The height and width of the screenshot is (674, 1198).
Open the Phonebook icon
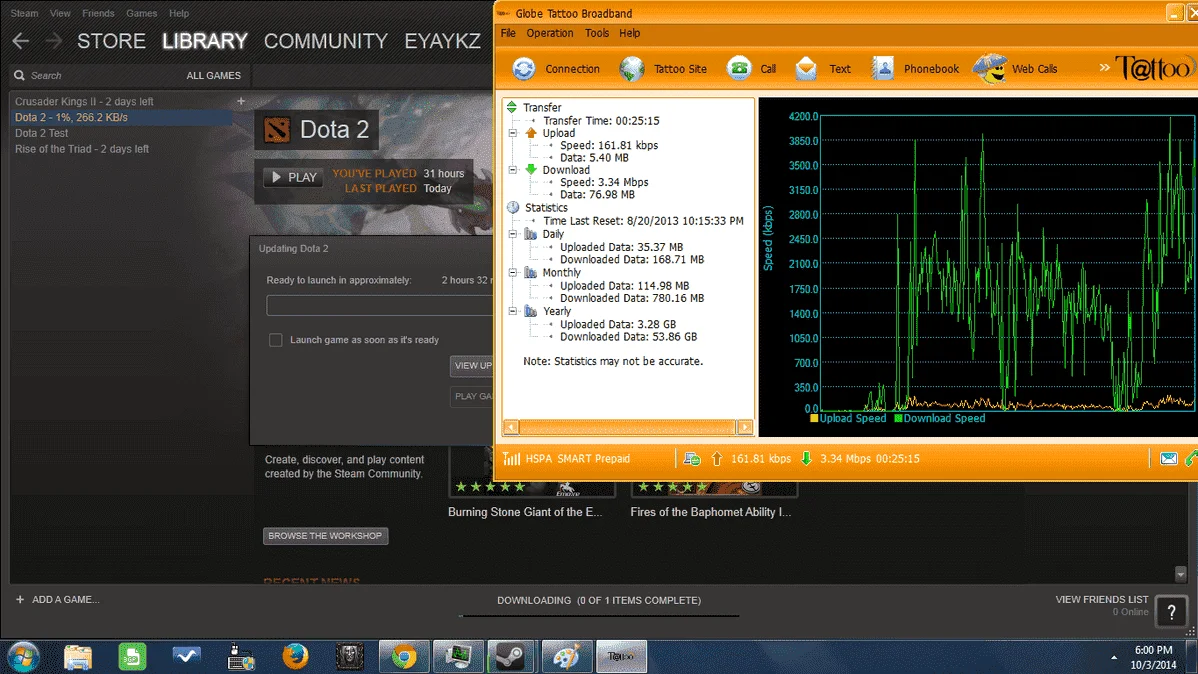[x=883, y=69]
